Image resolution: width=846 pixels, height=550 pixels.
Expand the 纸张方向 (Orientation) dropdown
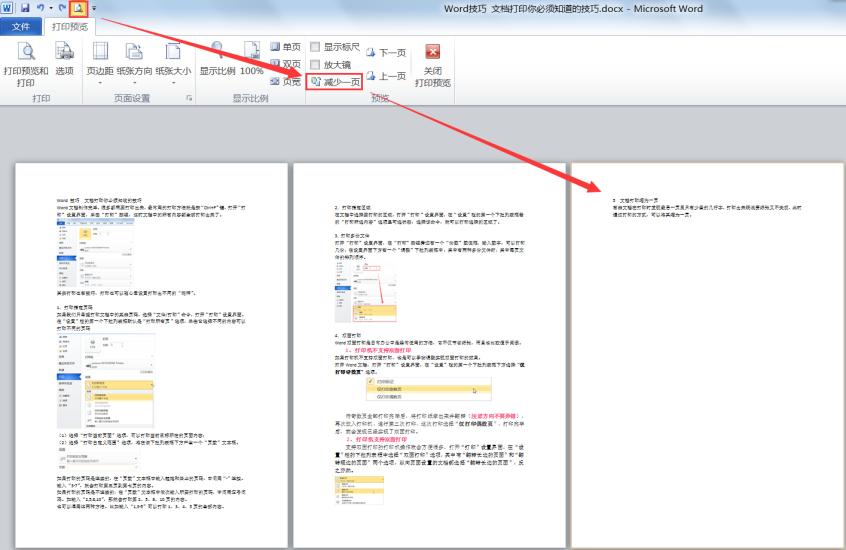136,62
